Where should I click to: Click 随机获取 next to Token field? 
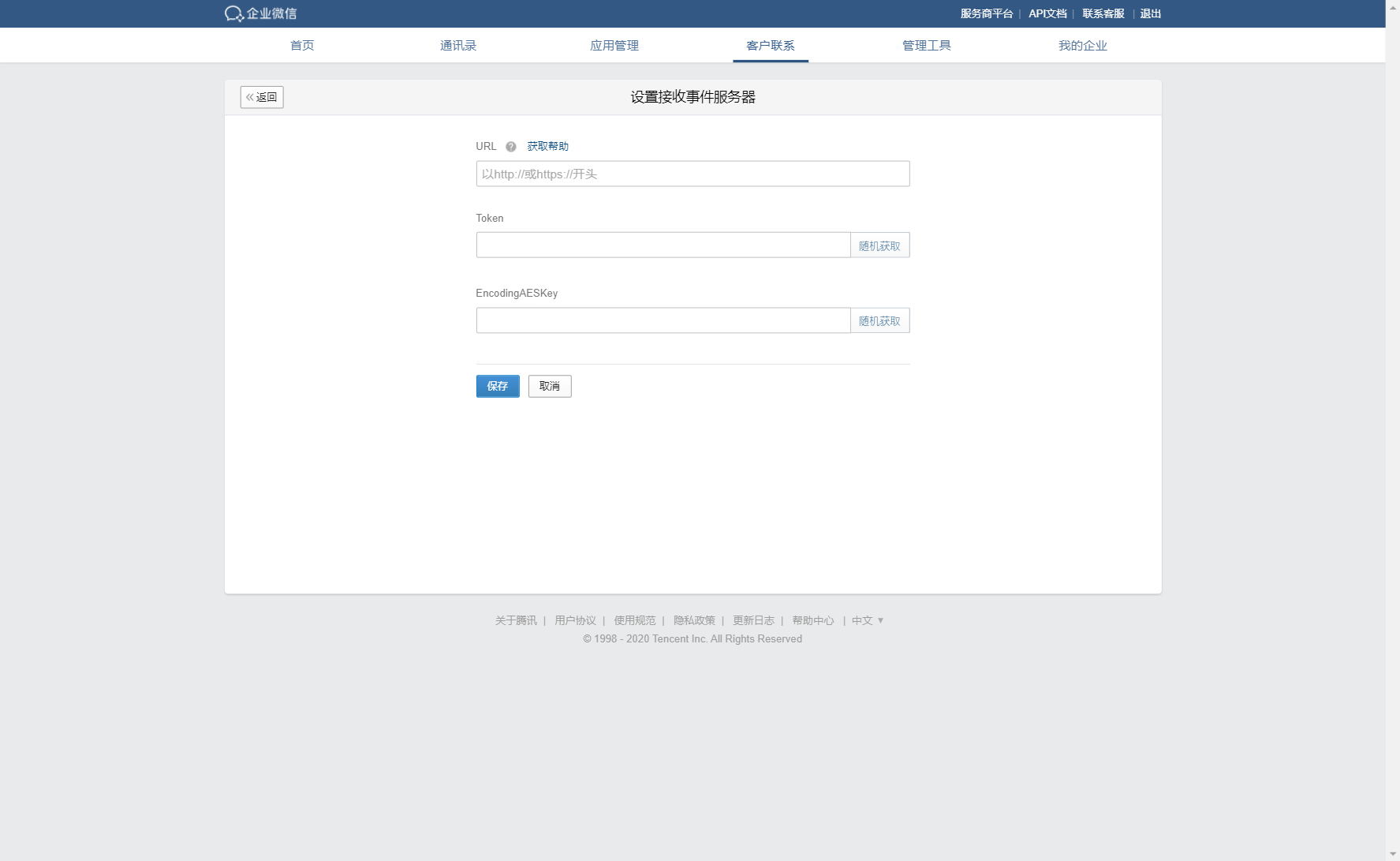click(x=879, y=245)
